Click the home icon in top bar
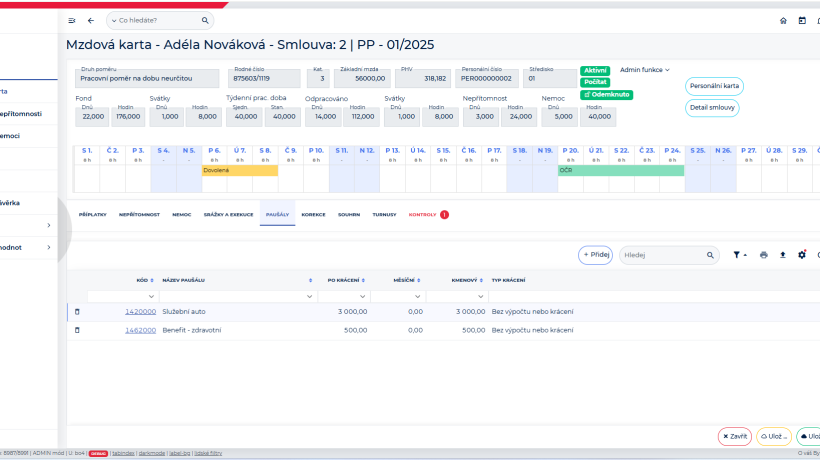This screenshot has height=460, width=820. [783, 20]
